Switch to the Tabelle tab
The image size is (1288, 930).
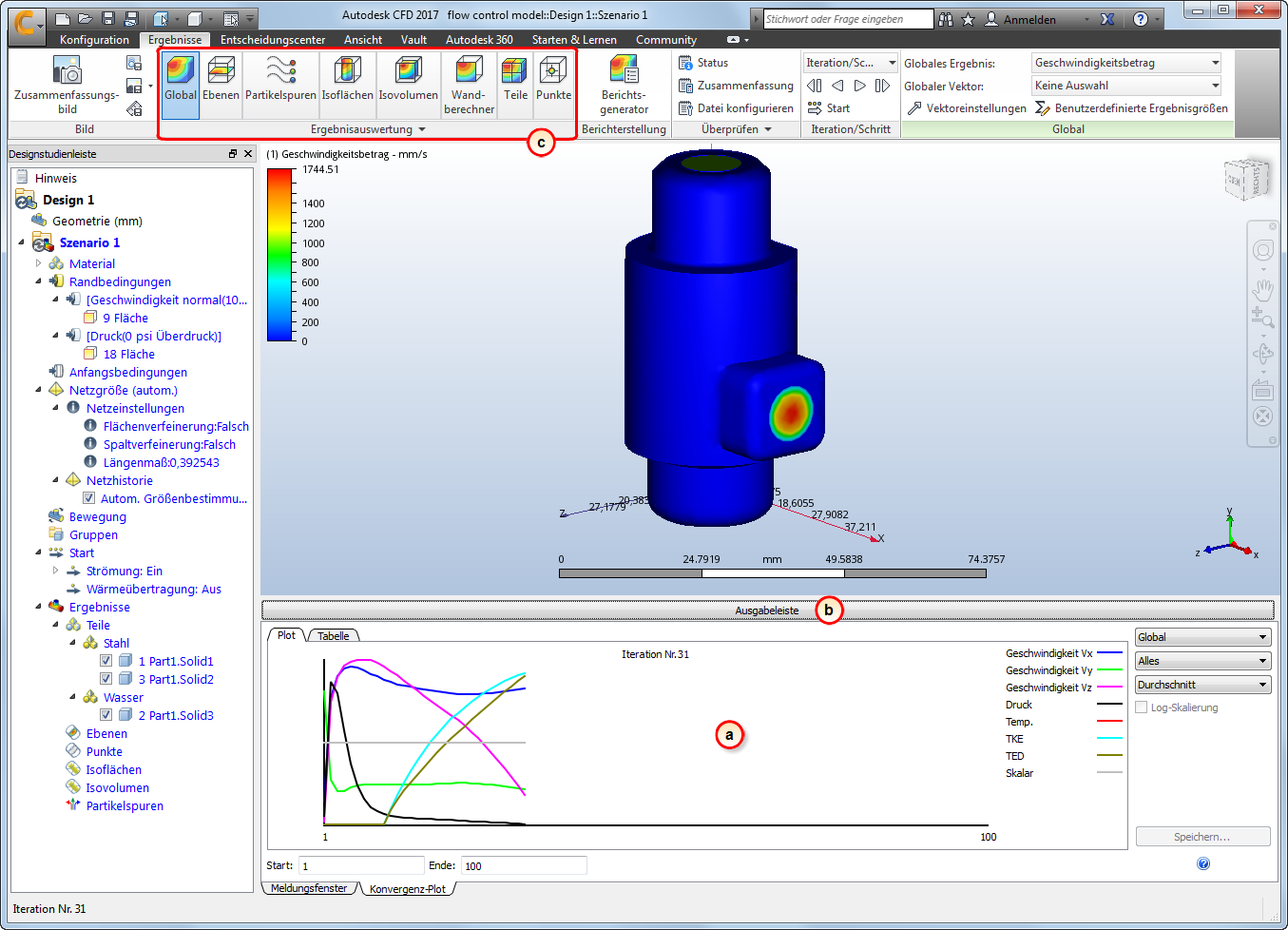pyautogui.click(x=333, y=636)
